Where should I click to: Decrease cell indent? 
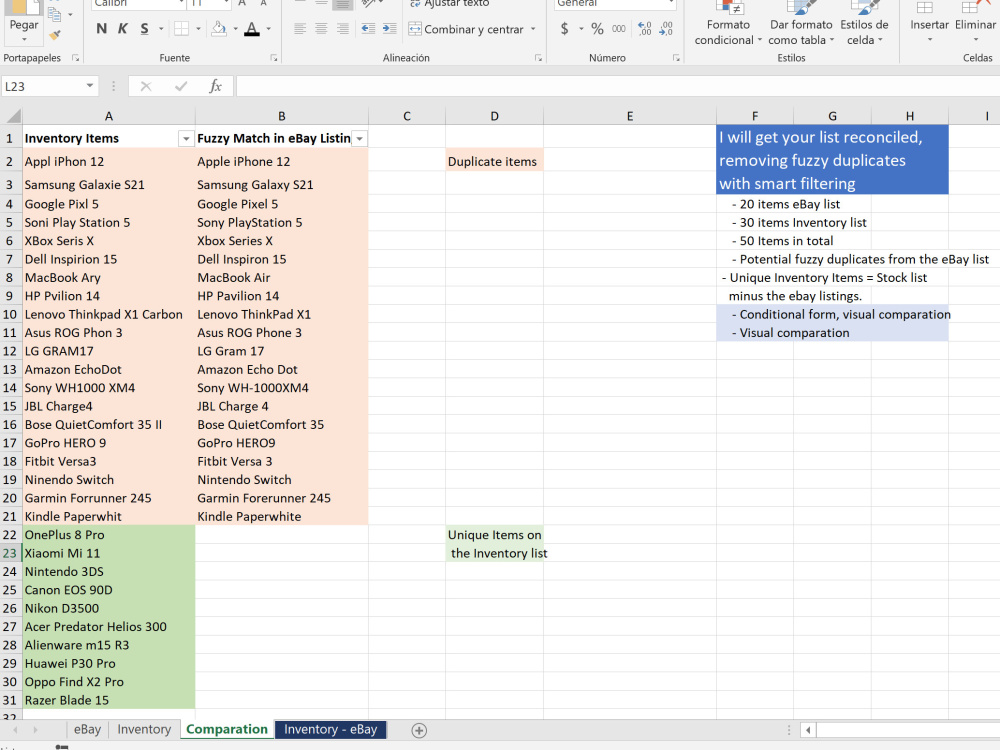368,29
